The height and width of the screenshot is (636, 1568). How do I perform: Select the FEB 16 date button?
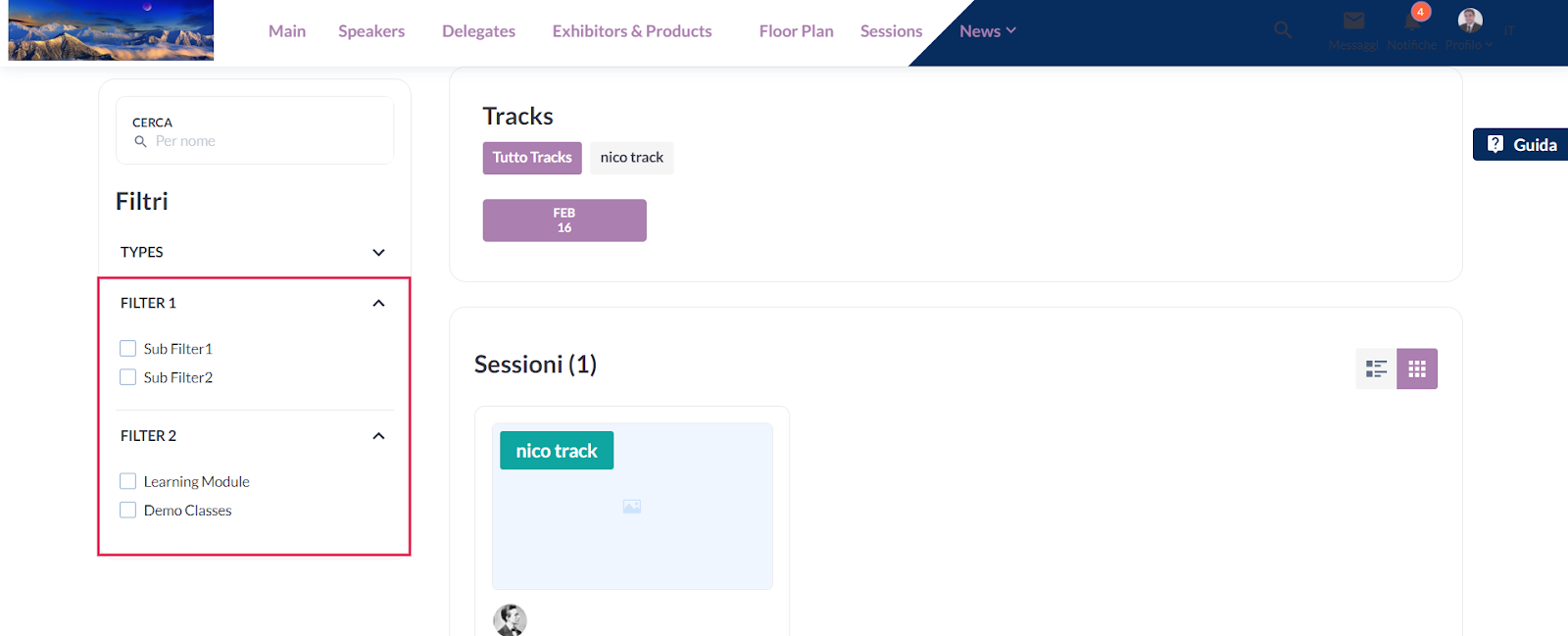[x=564, y=220]
